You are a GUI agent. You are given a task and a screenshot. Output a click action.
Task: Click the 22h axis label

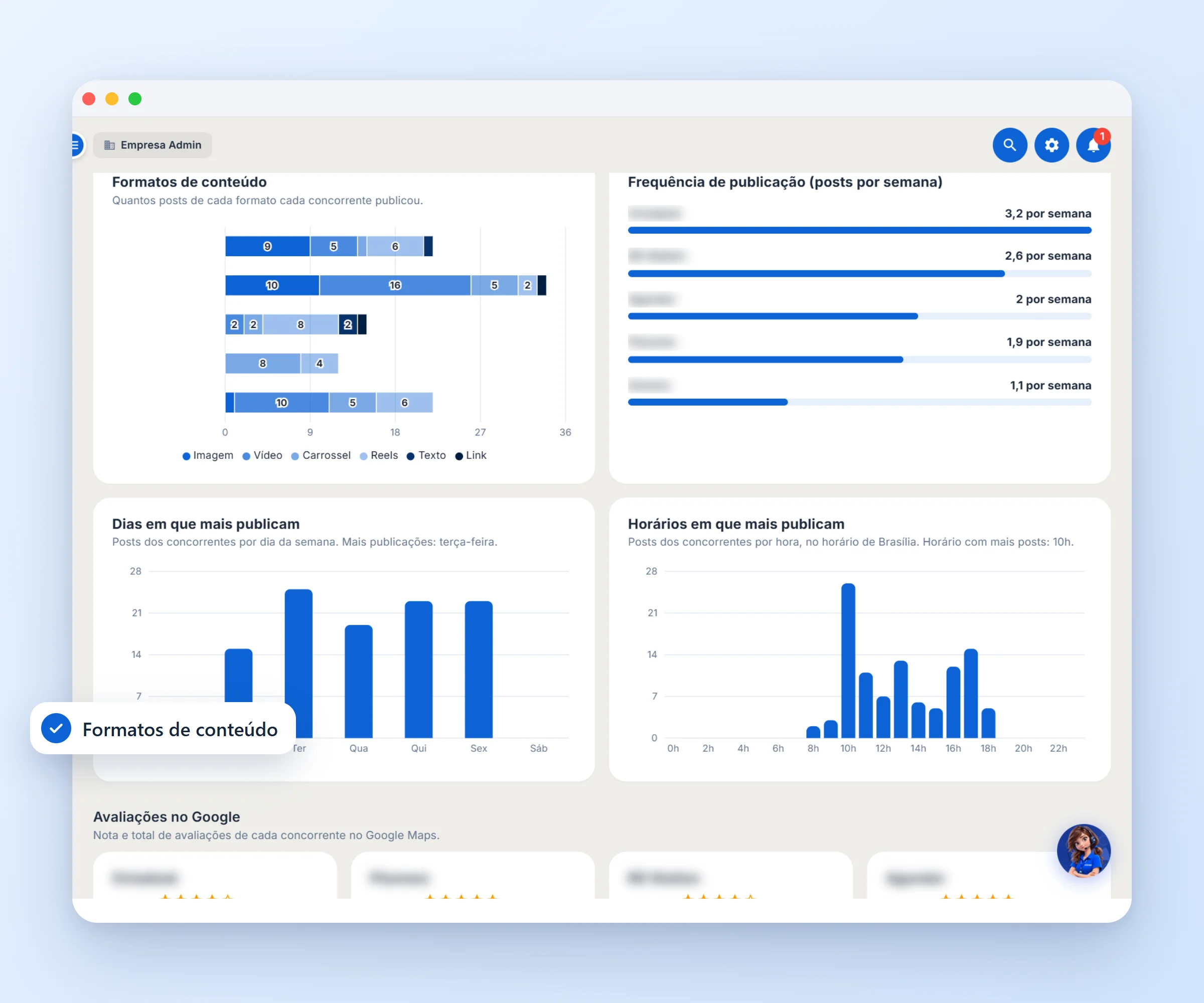[x=1059, y=749]
